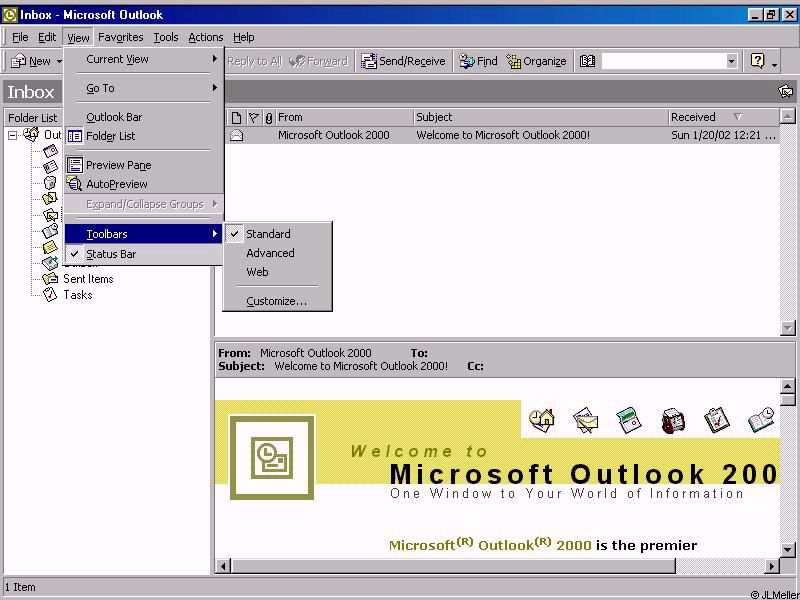The image size is (800, 600).
Task: Sort by the Attachment paperclip column
Action: click(269, 118)
